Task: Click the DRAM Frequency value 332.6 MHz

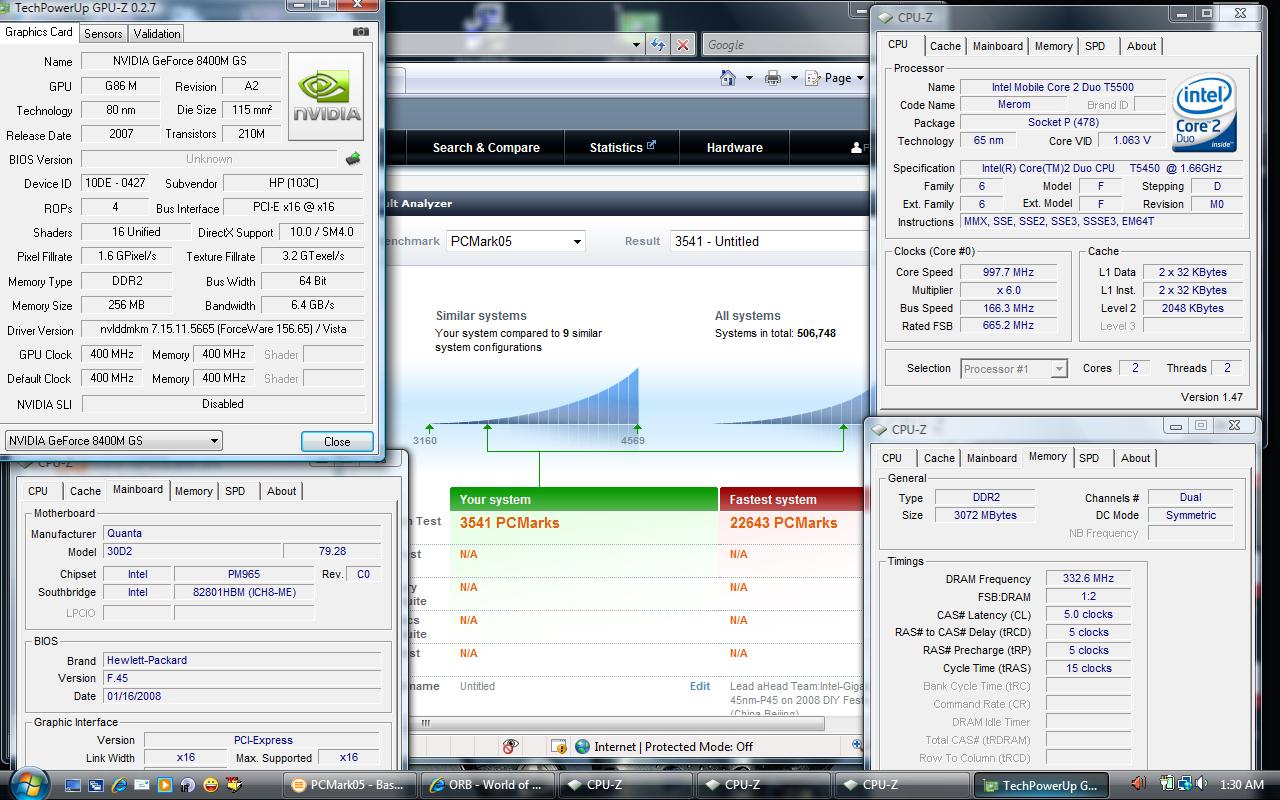Action: [x=1088, y=578]
